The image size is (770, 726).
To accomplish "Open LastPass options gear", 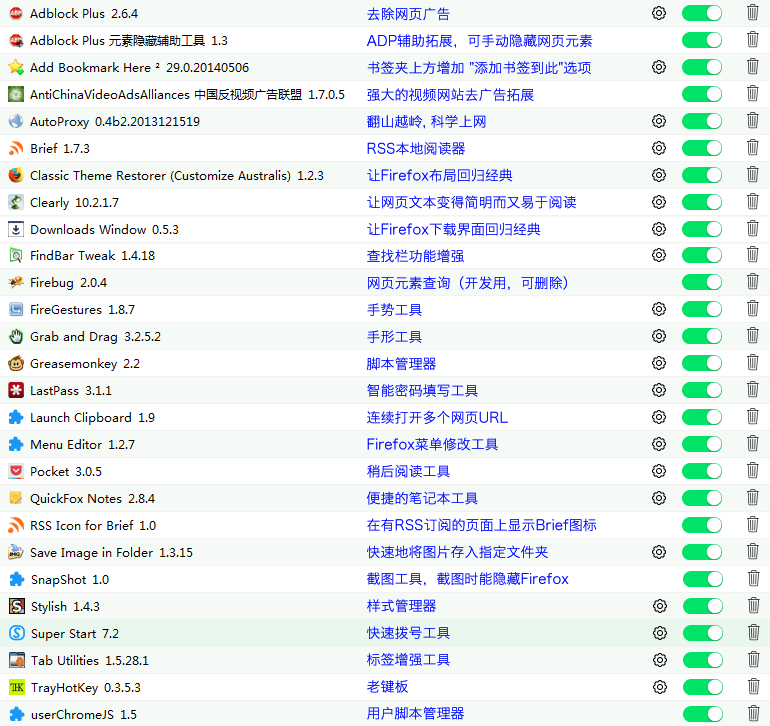I will coord(659,391).
